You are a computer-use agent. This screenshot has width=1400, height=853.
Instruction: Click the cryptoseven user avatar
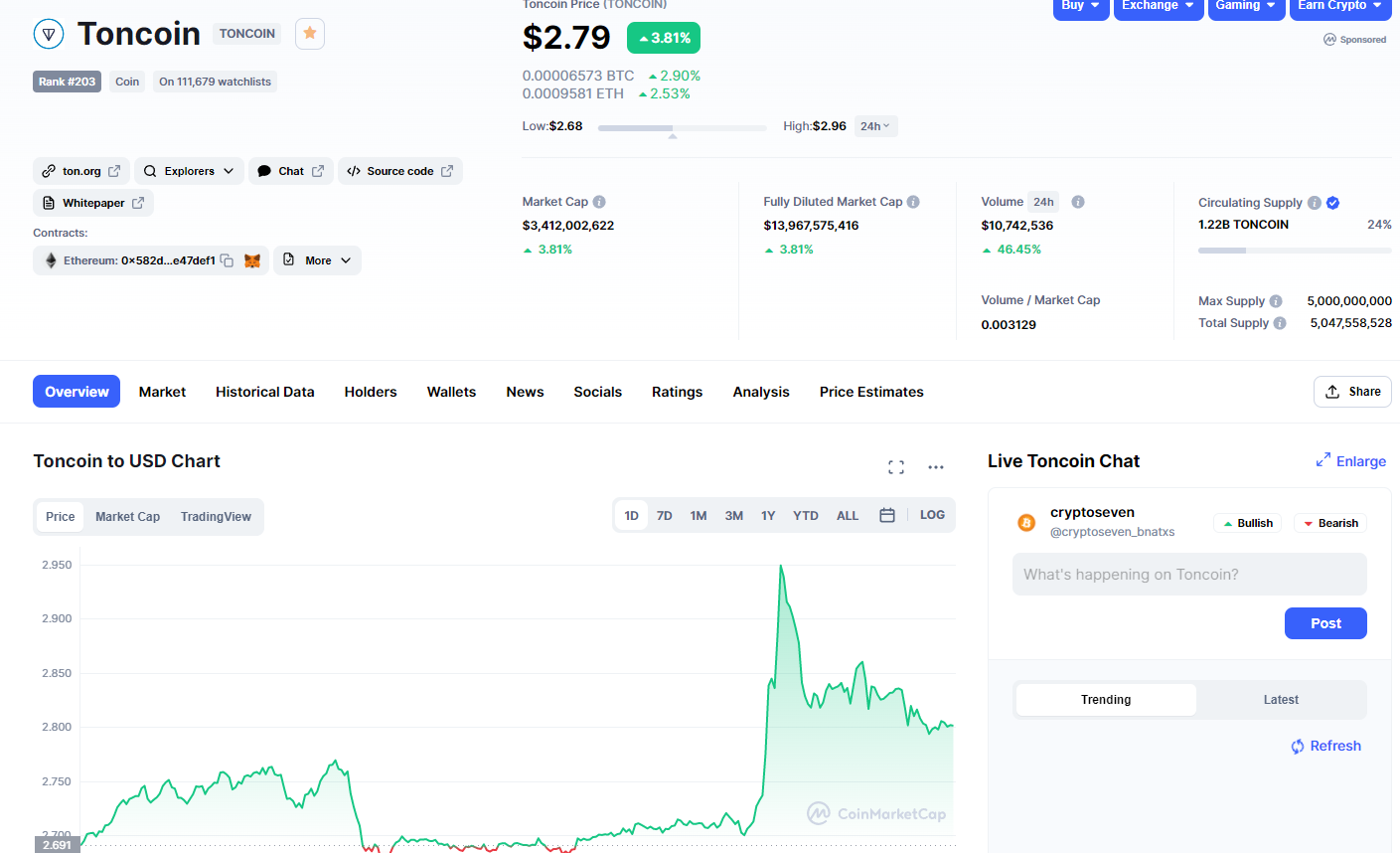pyautogui.click(x=1026, y=523)
